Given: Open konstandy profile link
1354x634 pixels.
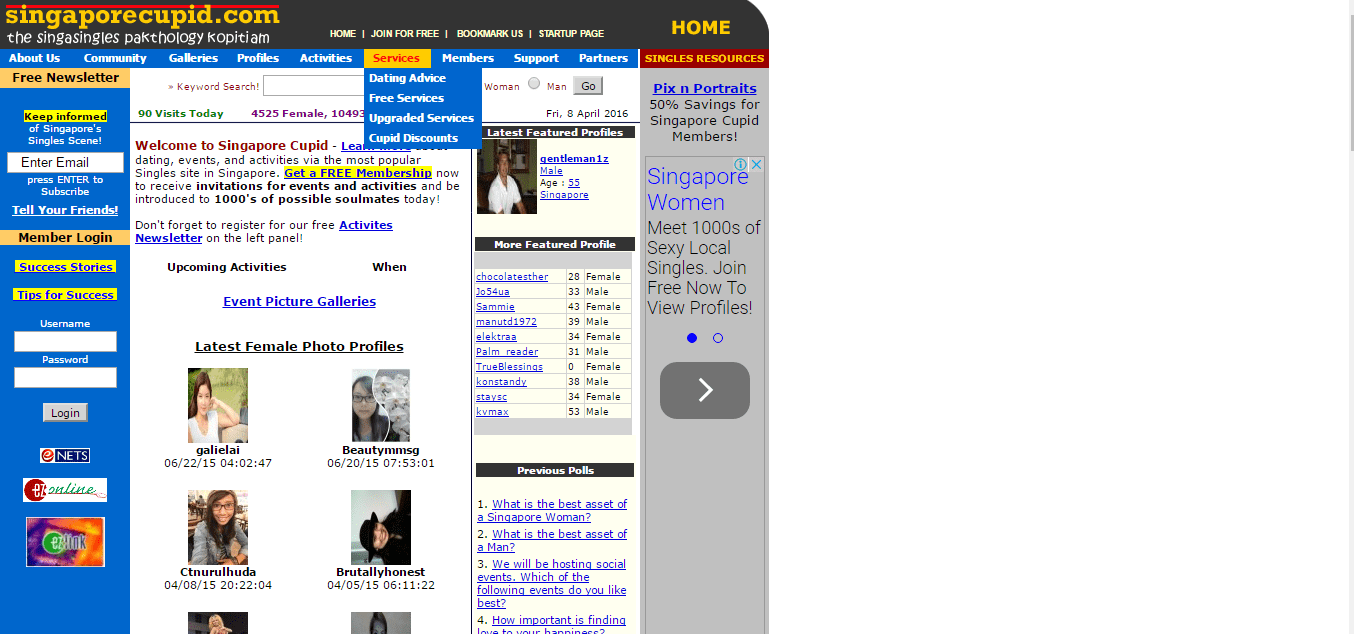Looking at the screenshot, I should click(501, 382).
